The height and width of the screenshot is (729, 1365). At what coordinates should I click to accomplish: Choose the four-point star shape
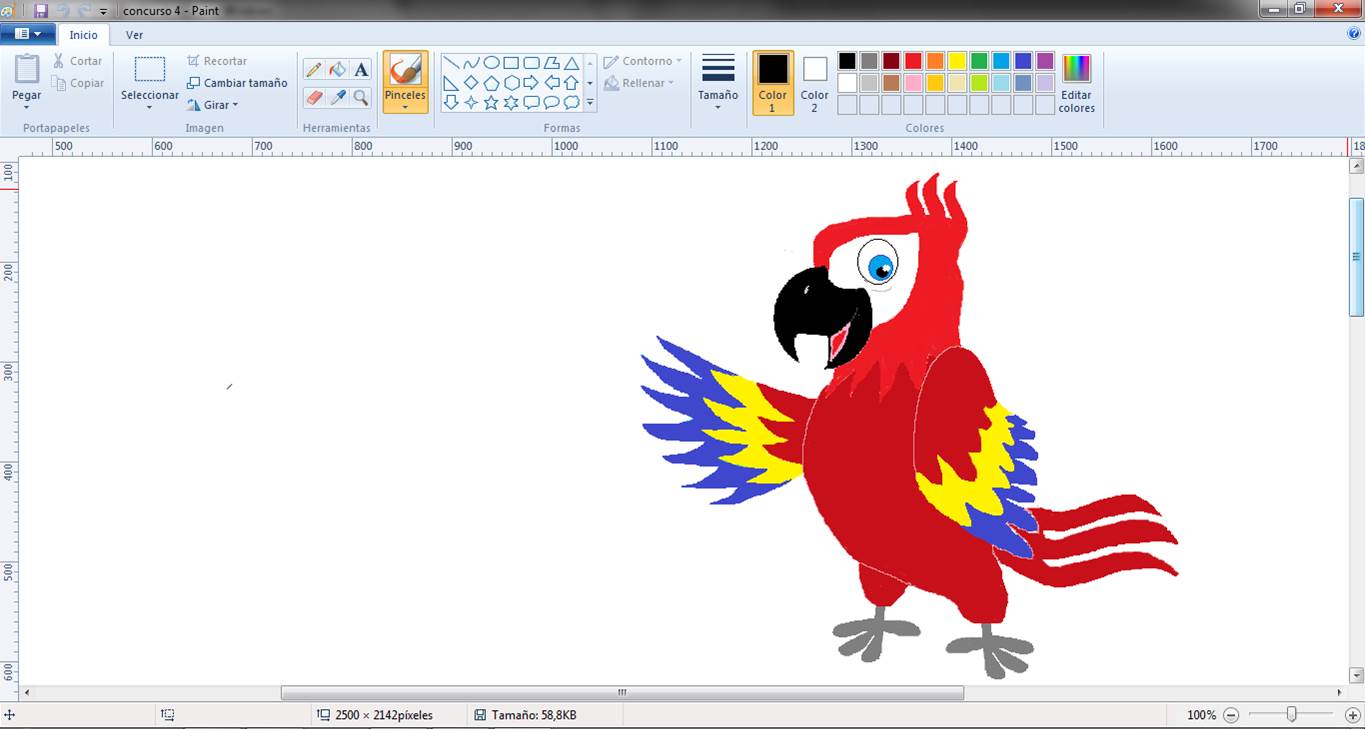click(x=471, y=102)
